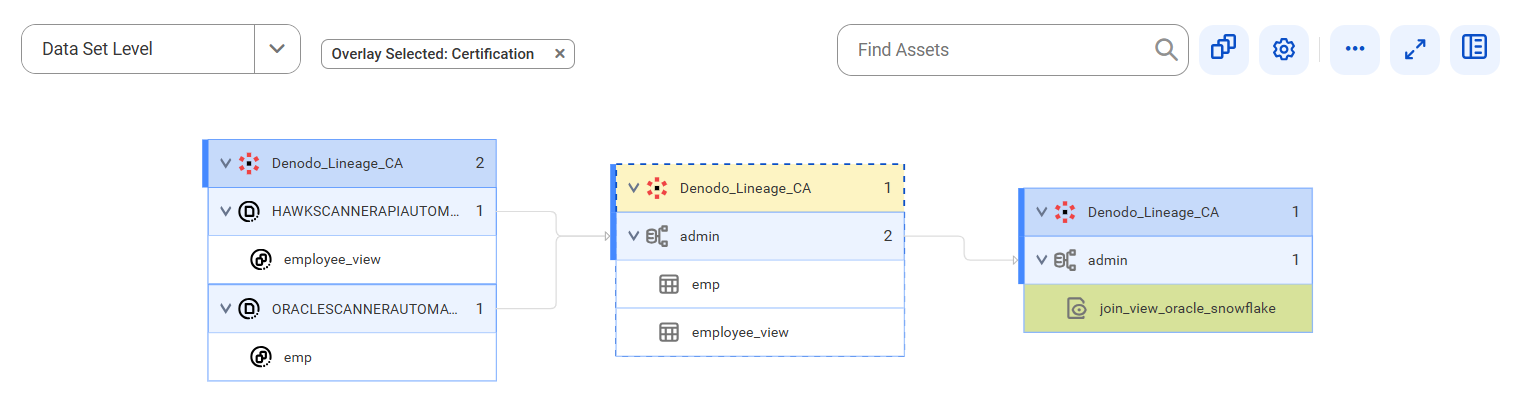Click the Overlay Selected: Certification label
Image resolution: width=1528 pixels, height=416 pixels.
point(433,54)
